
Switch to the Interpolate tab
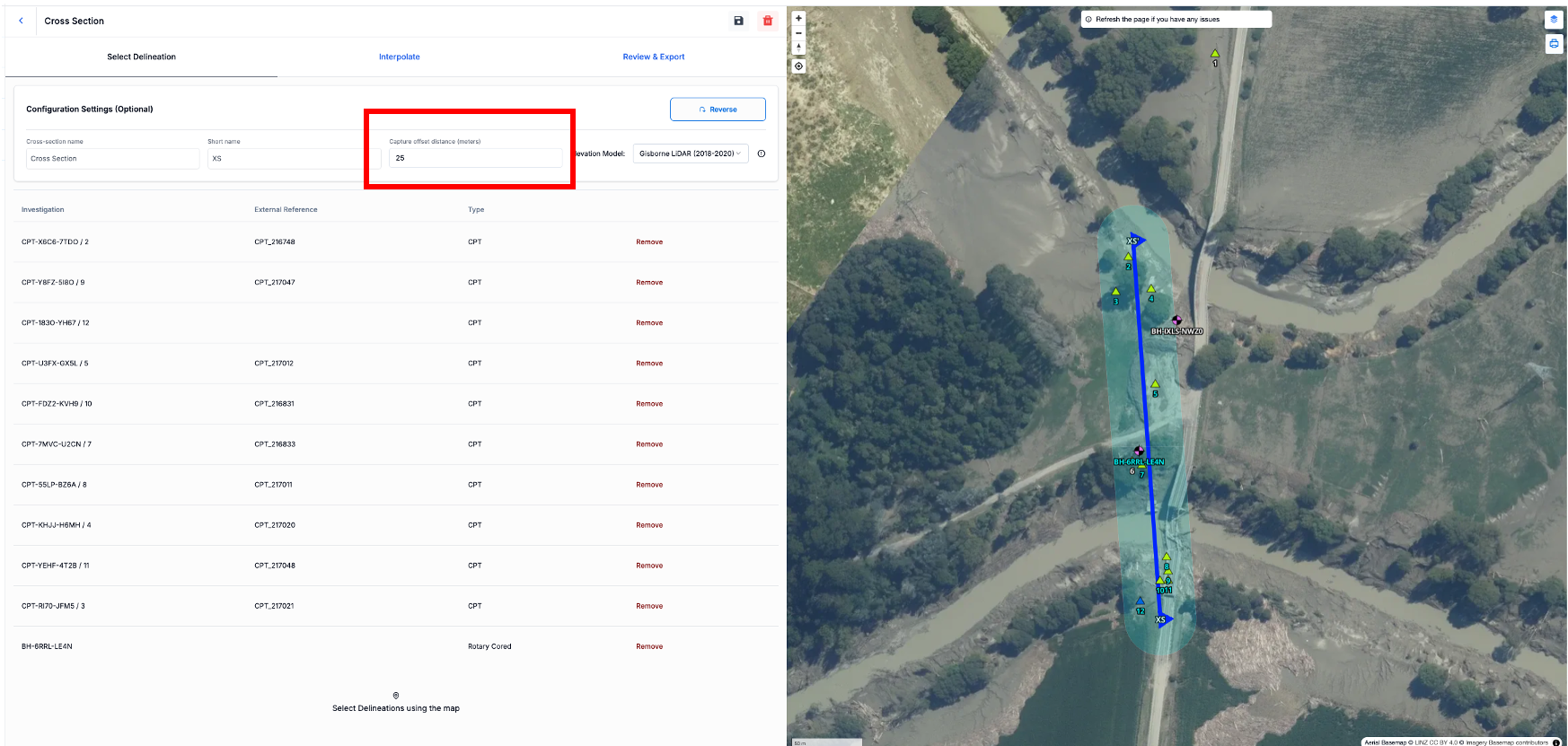(399, 57)
